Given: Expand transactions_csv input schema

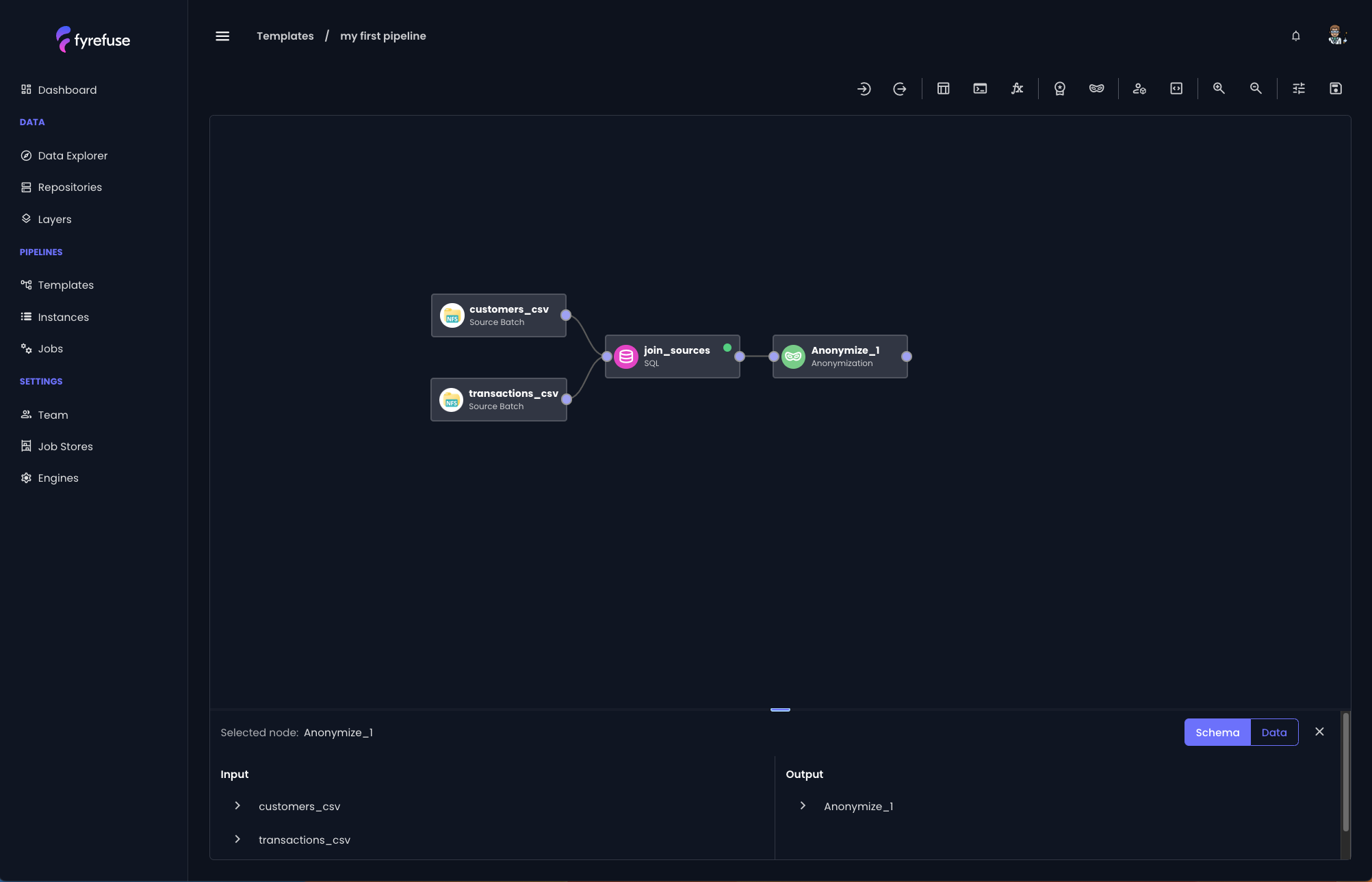Looking at the screenshot, I should click(237, 840).
